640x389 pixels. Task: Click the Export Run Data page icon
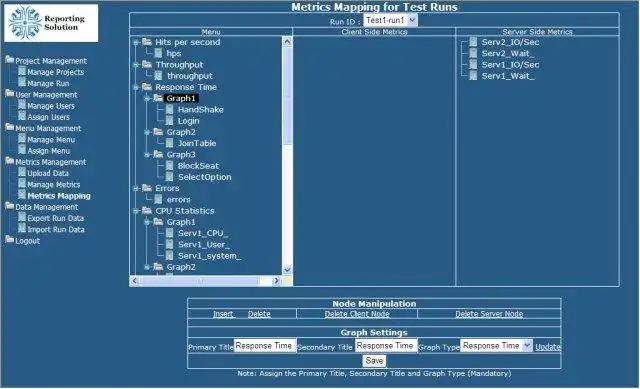coord(22,218)
